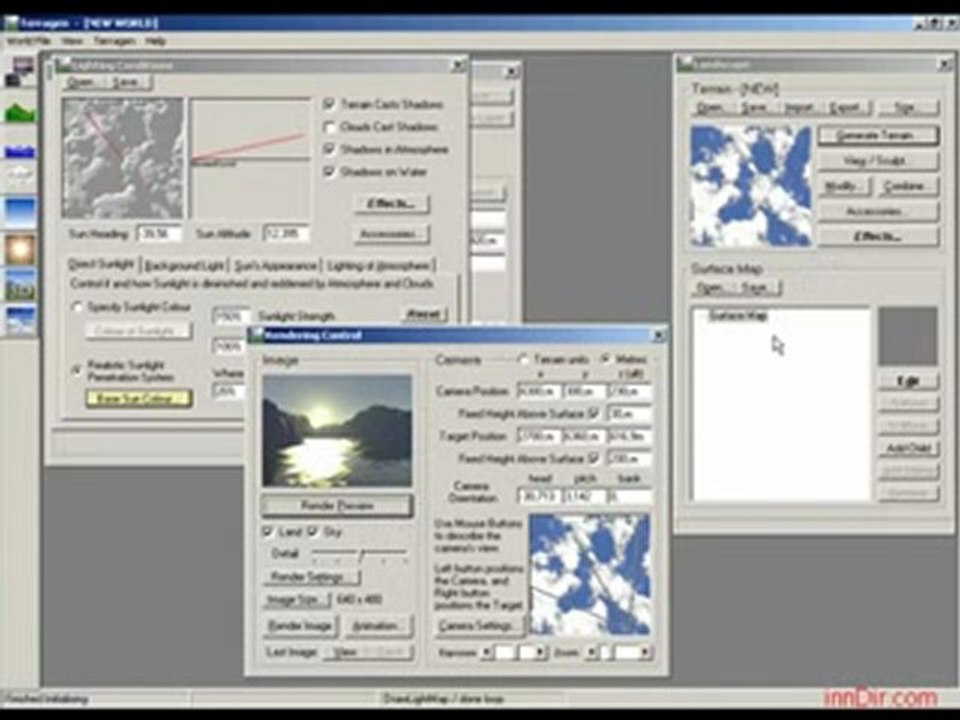Click the Size button in the Terrain section
This screenshot has width=960, height=720.
point(907,108)
